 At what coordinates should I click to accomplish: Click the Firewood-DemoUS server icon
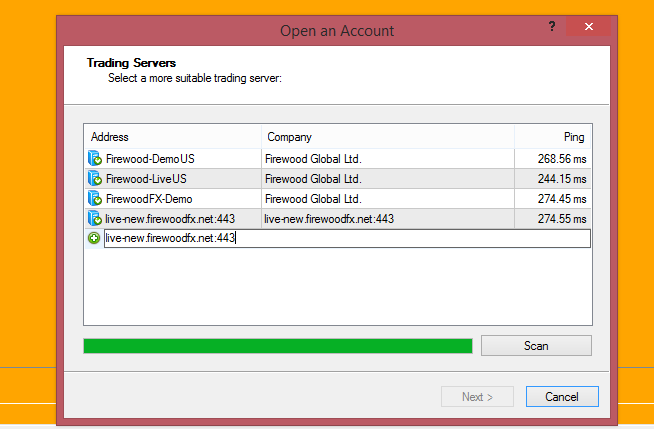pyautogui.click(x=95, y=158)
